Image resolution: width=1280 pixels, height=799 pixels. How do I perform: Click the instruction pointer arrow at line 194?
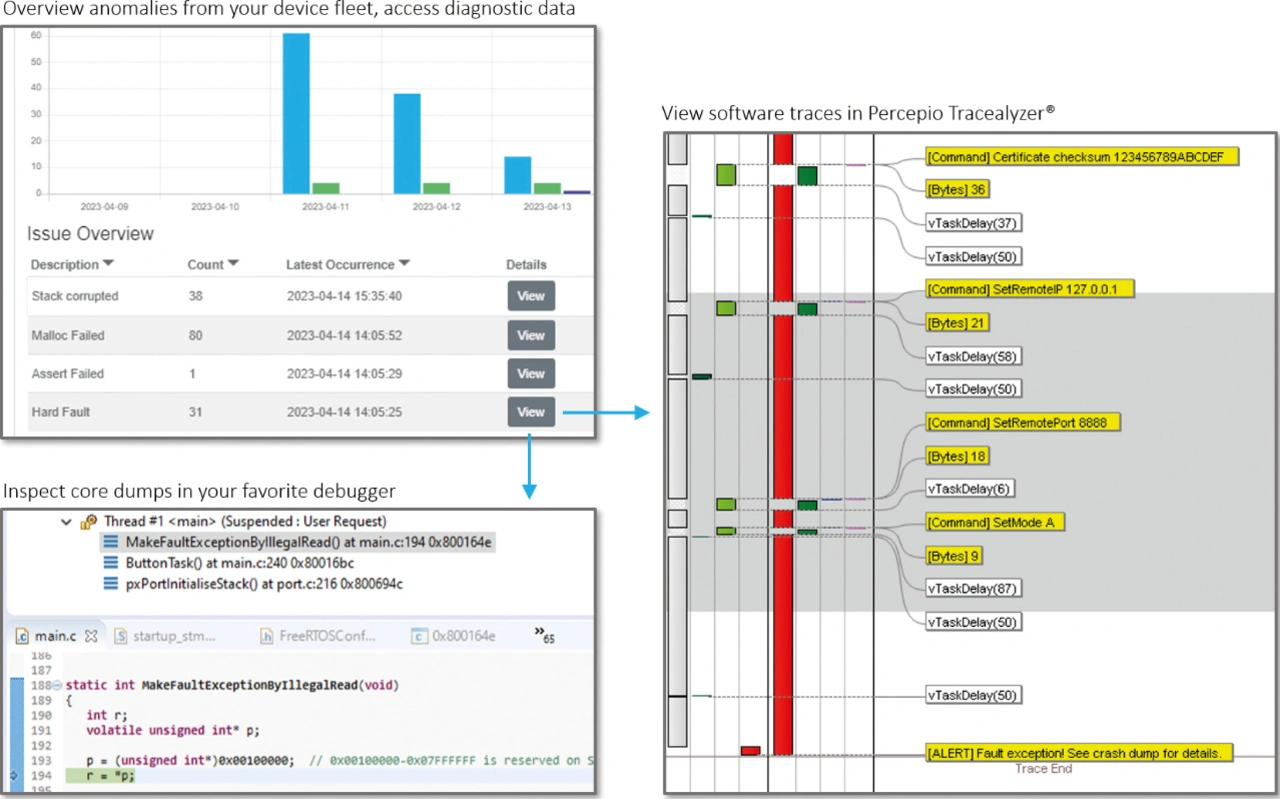tap(12, 776)
